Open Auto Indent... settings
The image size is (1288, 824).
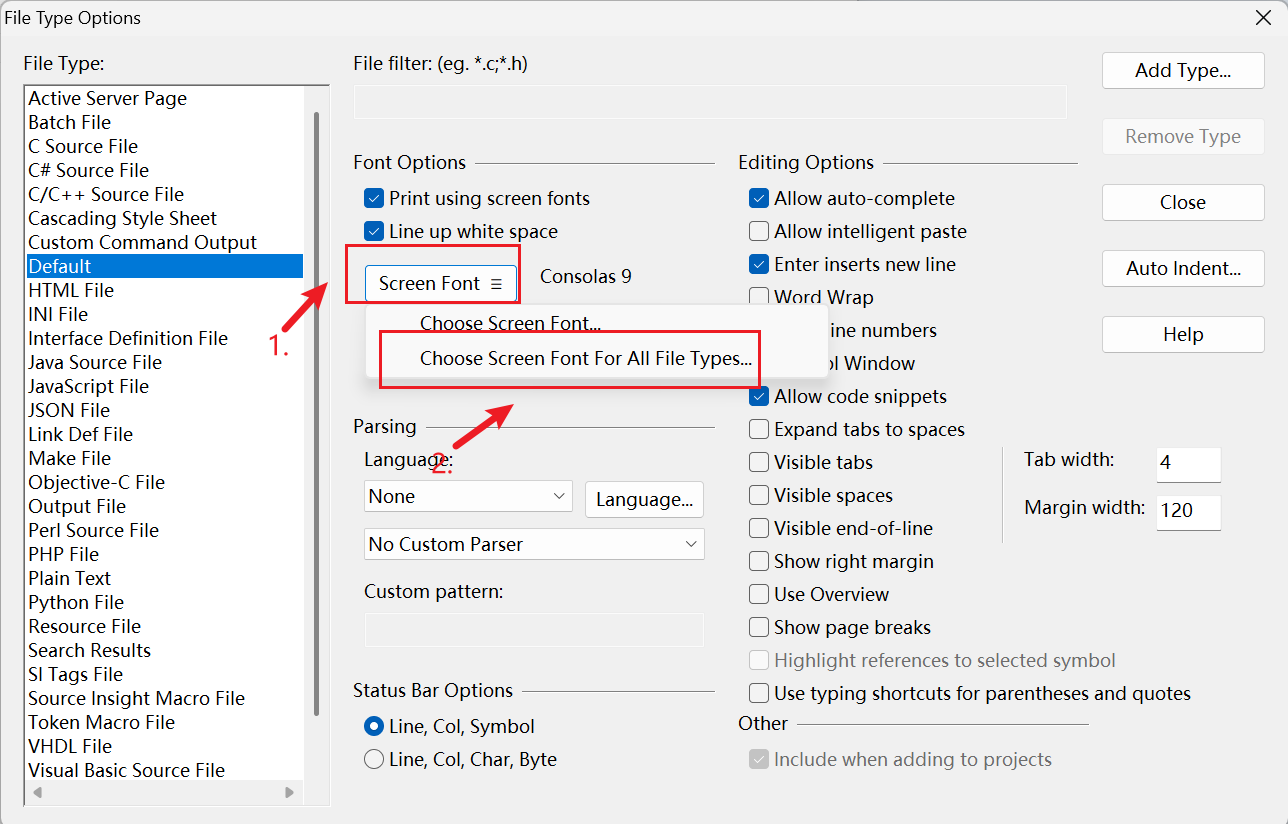pos(1182,268)
